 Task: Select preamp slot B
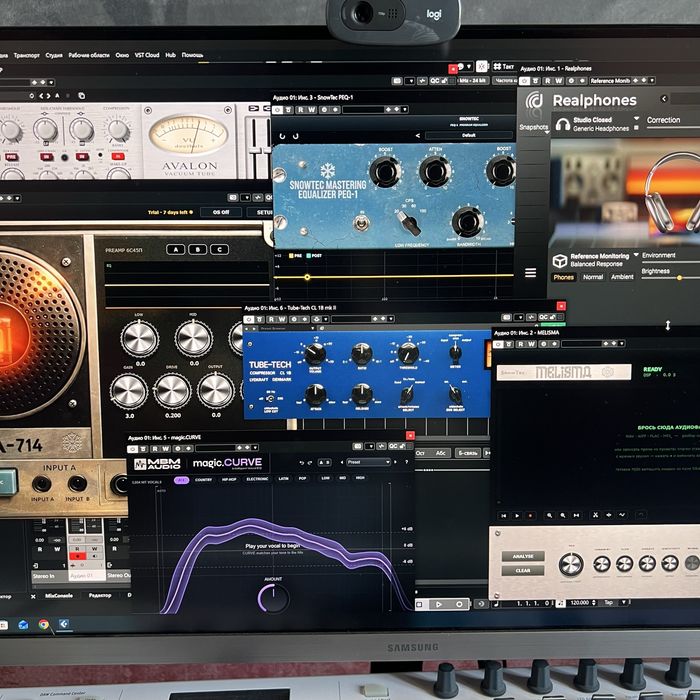point(198,250)
